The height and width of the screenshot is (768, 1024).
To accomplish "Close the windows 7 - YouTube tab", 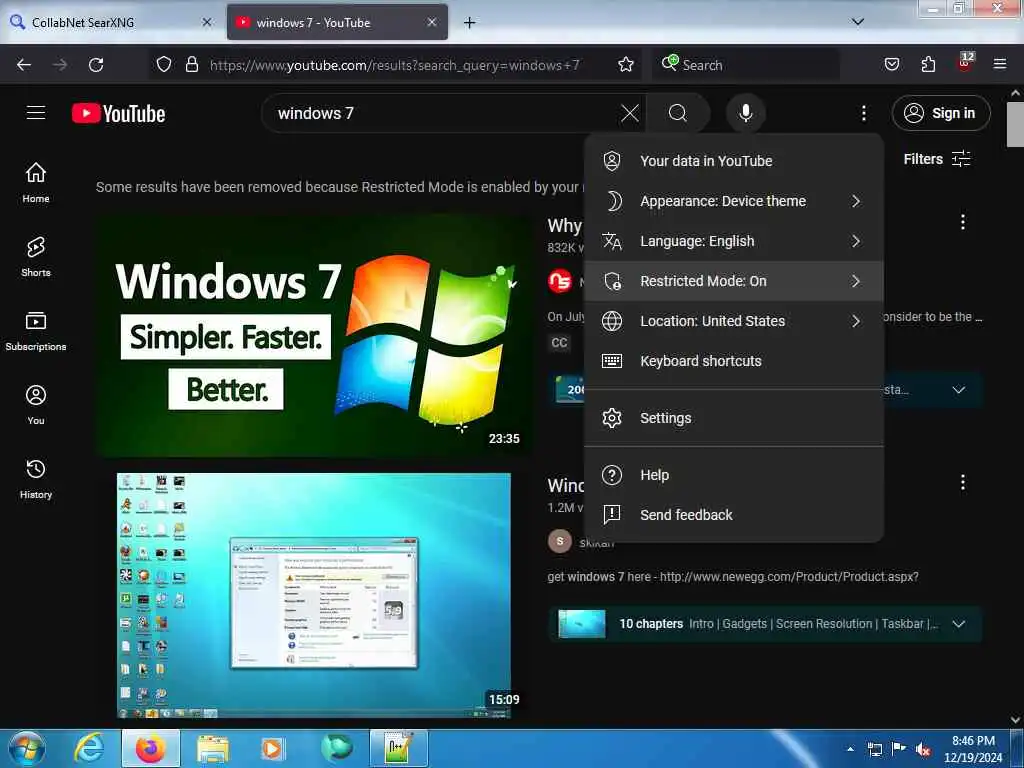I will (x=432, y=22).
